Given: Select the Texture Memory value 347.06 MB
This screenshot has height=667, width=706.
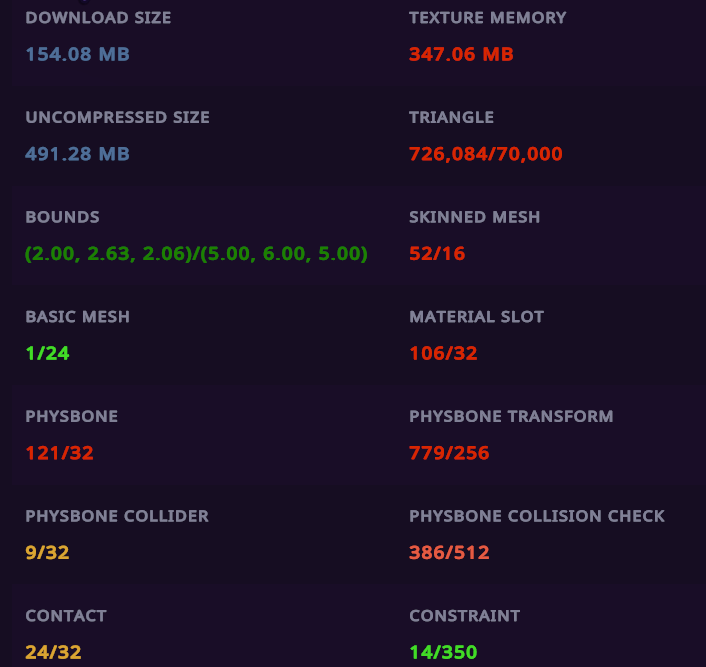Looking at the screenshot, I should [x=461, y=54].
